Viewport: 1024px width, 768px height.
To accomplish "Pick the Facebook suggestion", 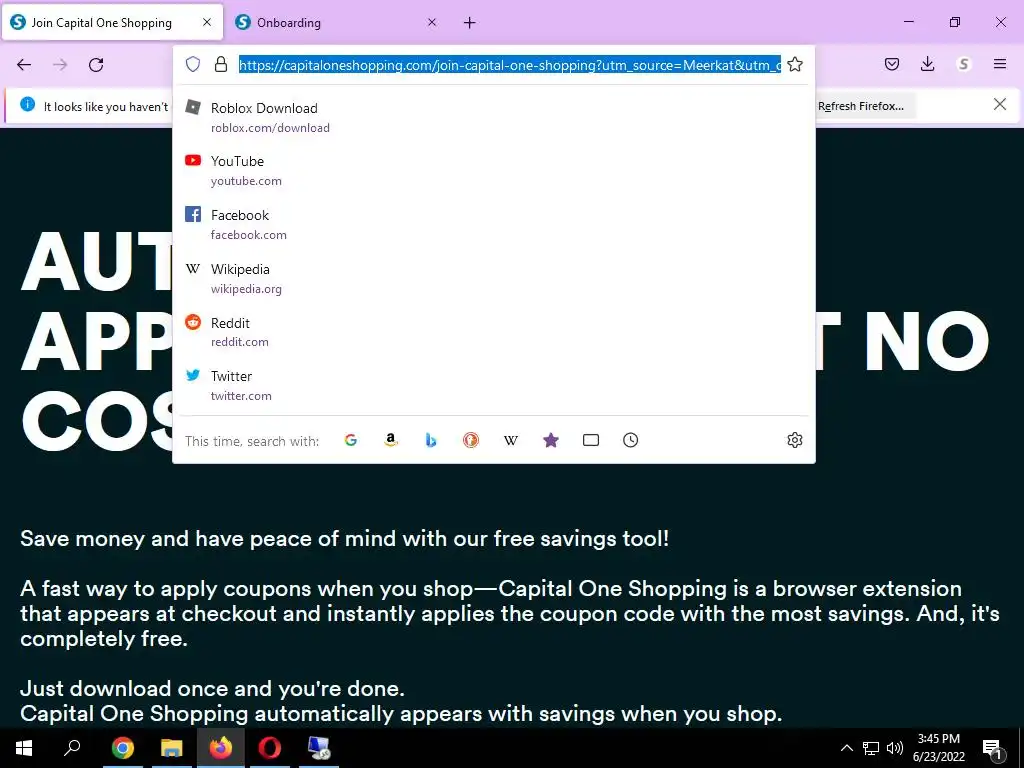I will click(x=493, y=224).
